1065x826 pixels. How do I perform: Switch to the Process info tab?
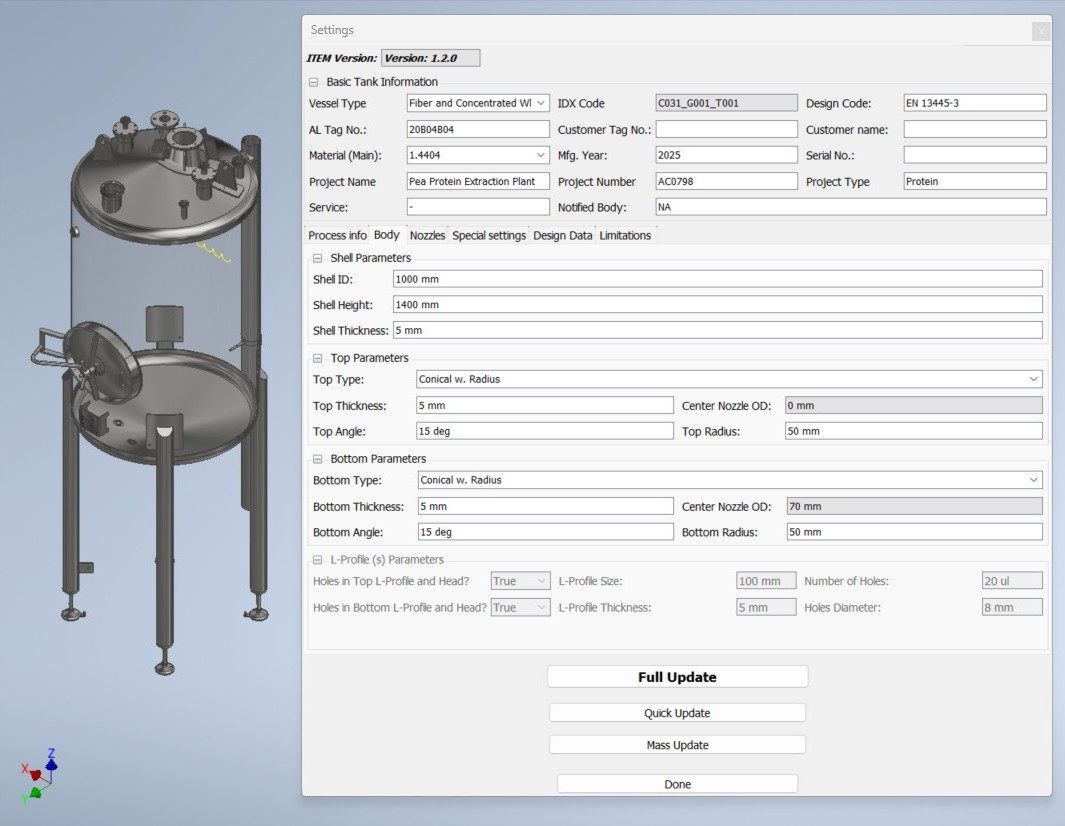click(x=337, y=236)
